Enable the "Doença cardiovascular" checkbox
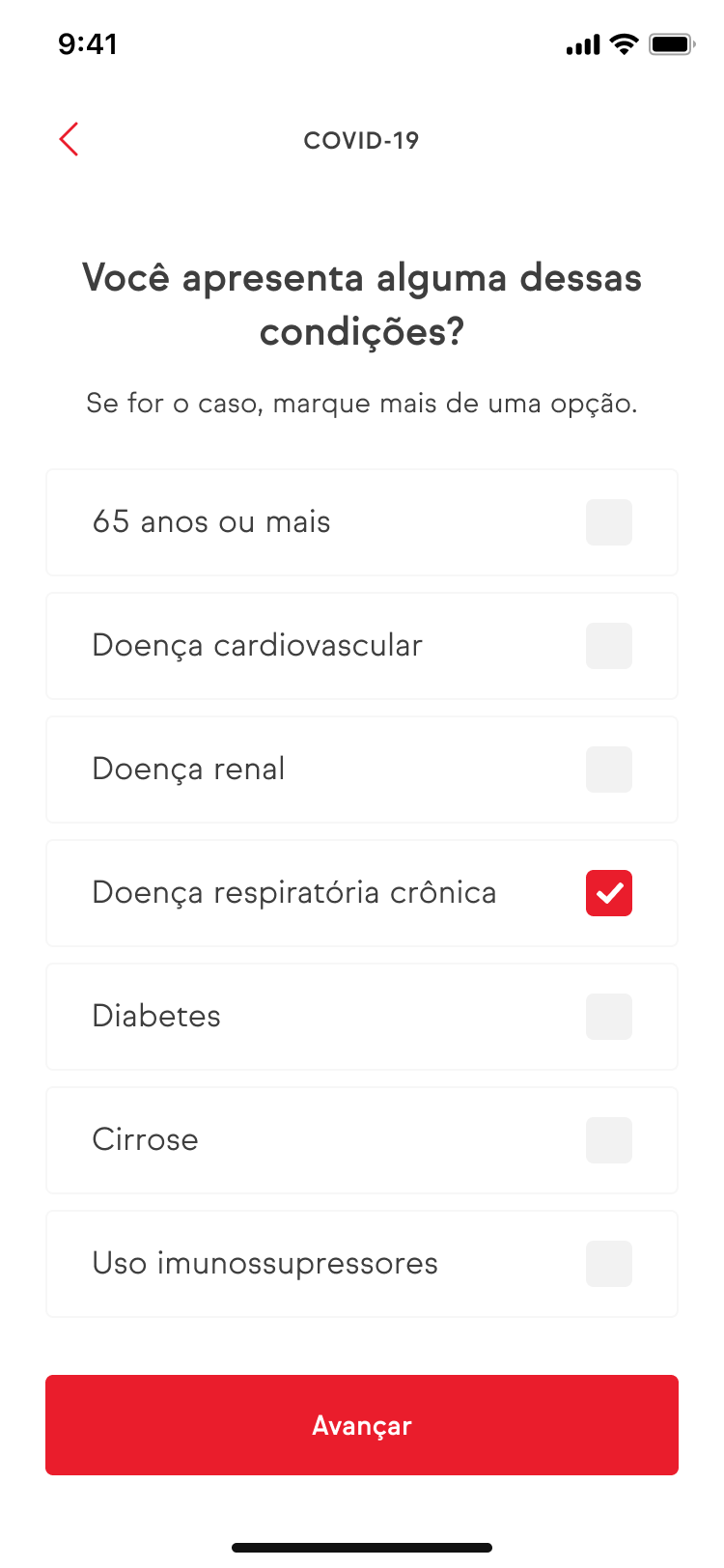This screenshot has height=1568, width=724. (609, 646)
